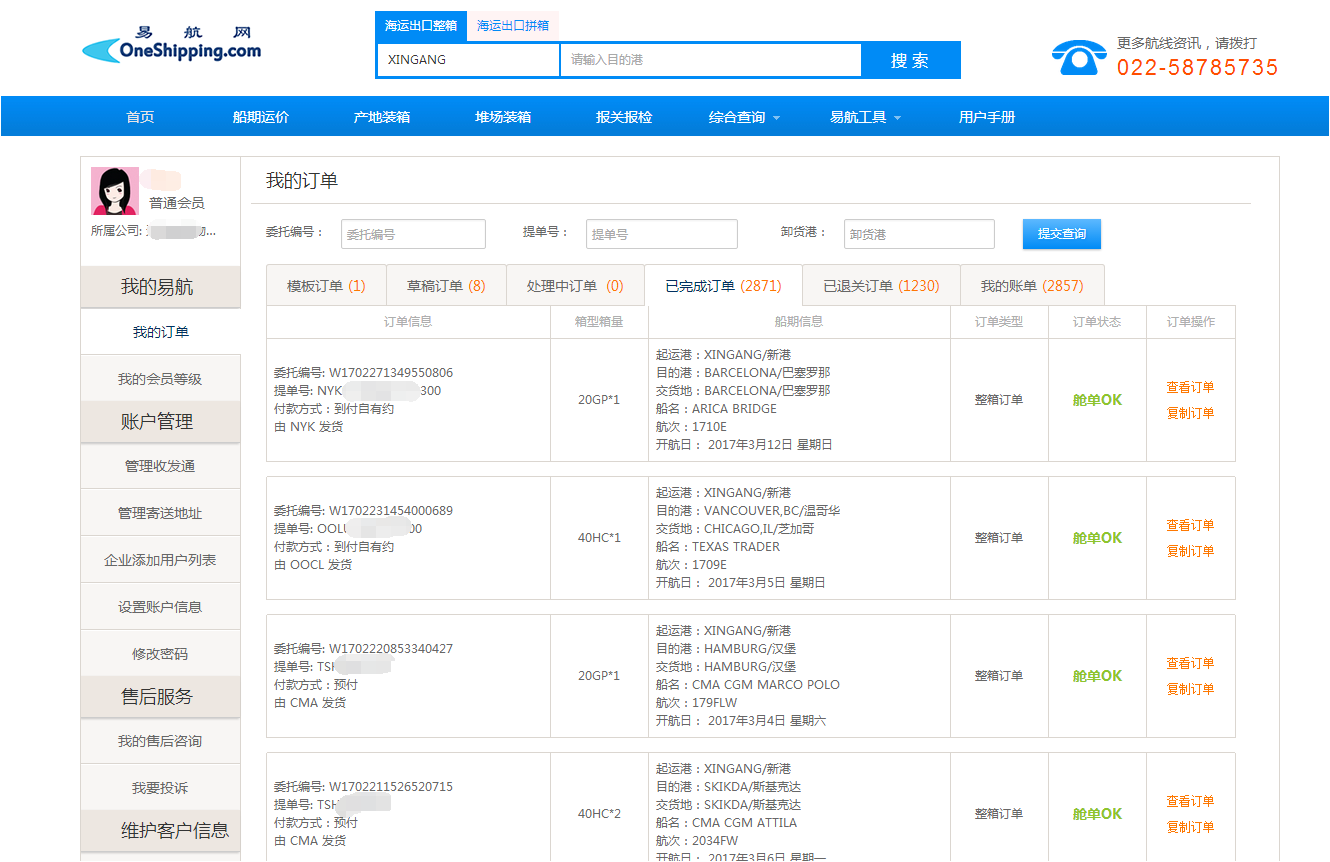Screen dimensions: 1330x862
Task: Click the 舱单OK status of the Barcelona order
Action: [1097, 400]
